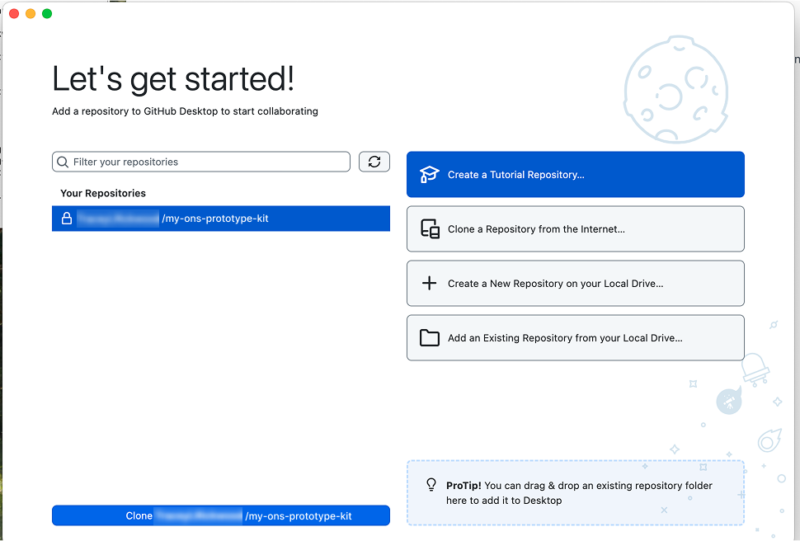Click the Clone my-ons-prototype-kit button

(221, 515)
